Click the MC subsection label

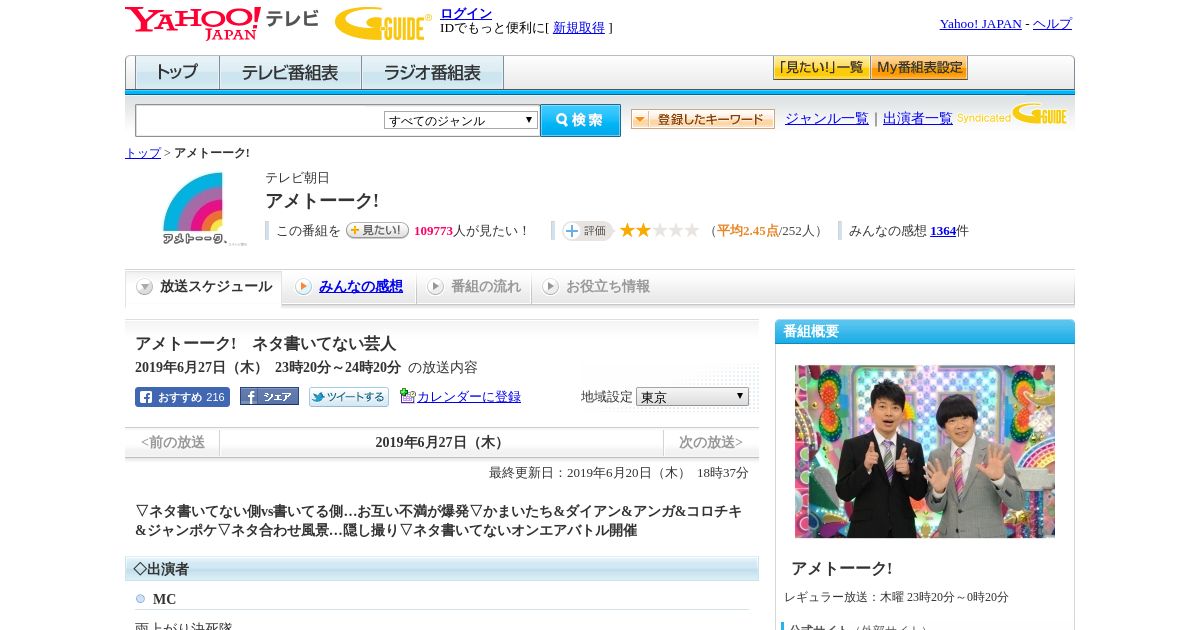[x=164, y=599]
